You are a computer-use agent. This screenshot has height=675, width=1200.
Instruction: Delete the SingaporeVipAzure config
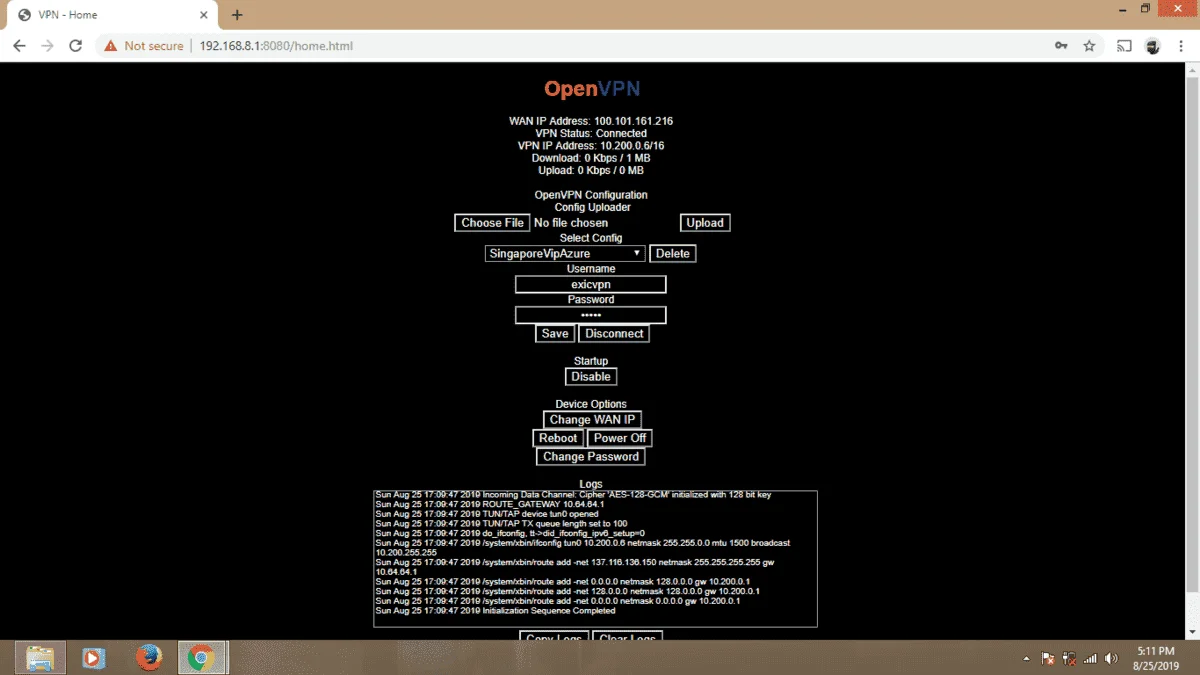click(673, 254)
